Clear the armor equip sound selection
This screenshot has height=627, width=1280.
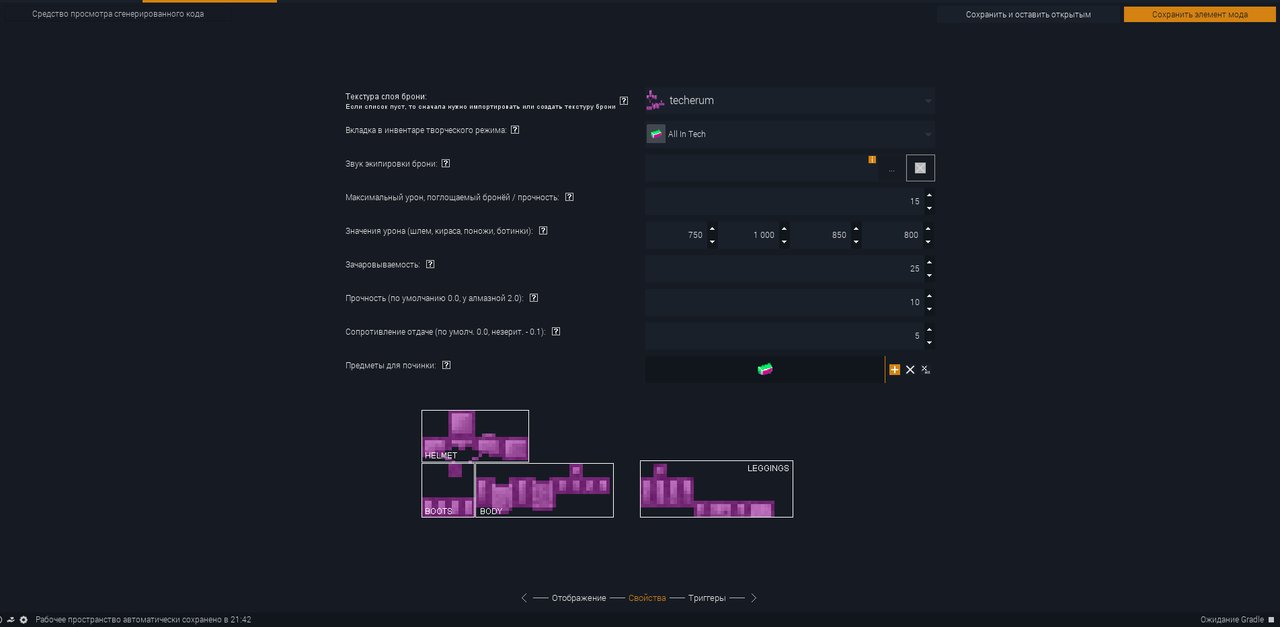click(x=920, y=168)
